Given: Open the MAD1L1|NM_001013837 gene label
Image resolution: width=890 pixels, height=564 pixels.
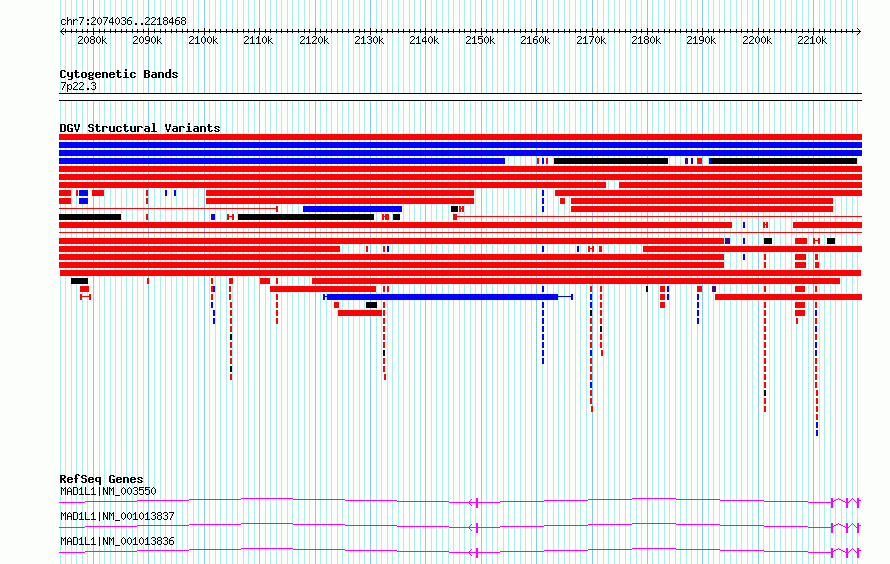Looking at the screenshot, I should click(117, 516).
